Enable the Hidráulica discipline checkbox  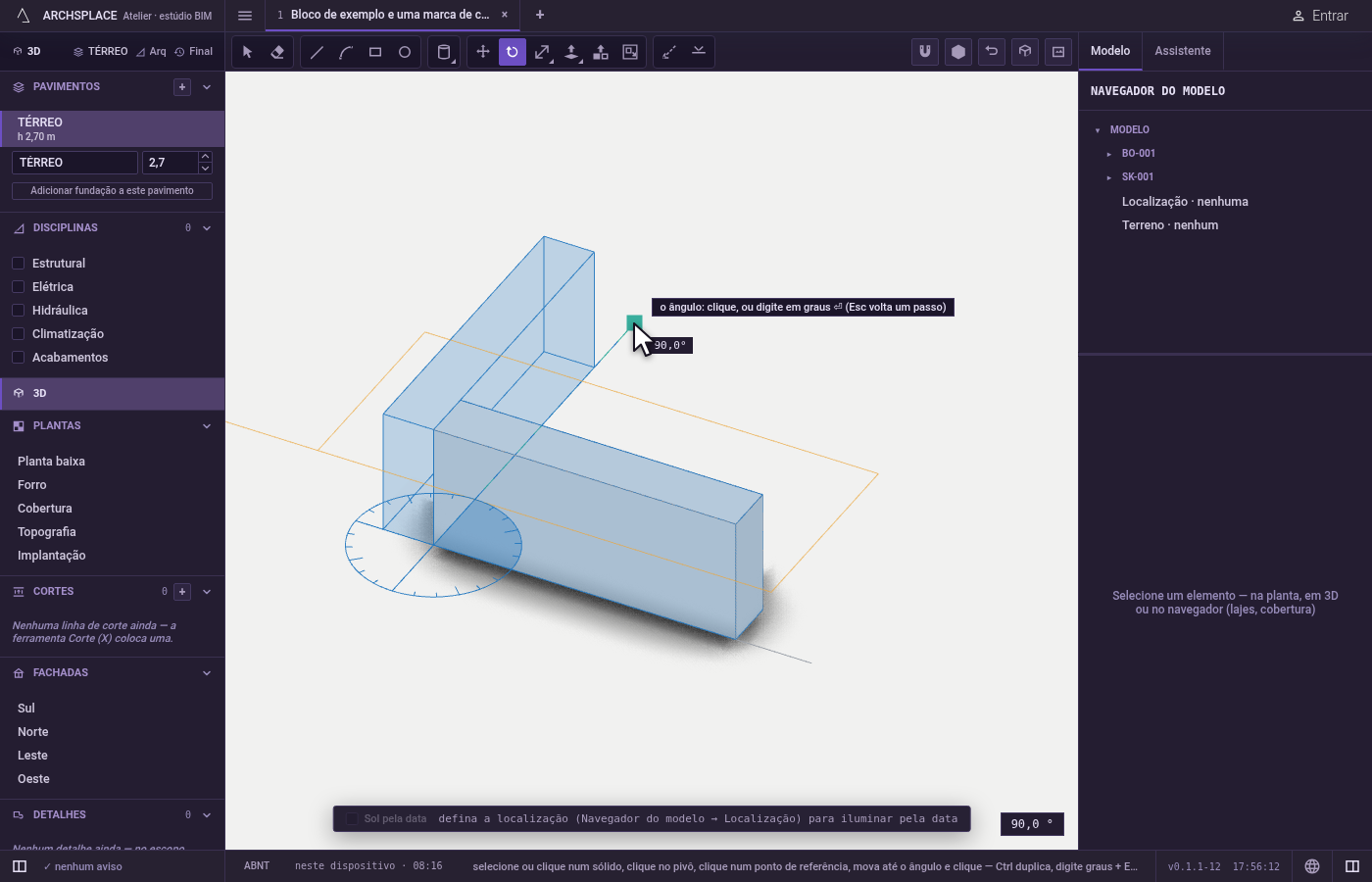(x=18, y=311)
